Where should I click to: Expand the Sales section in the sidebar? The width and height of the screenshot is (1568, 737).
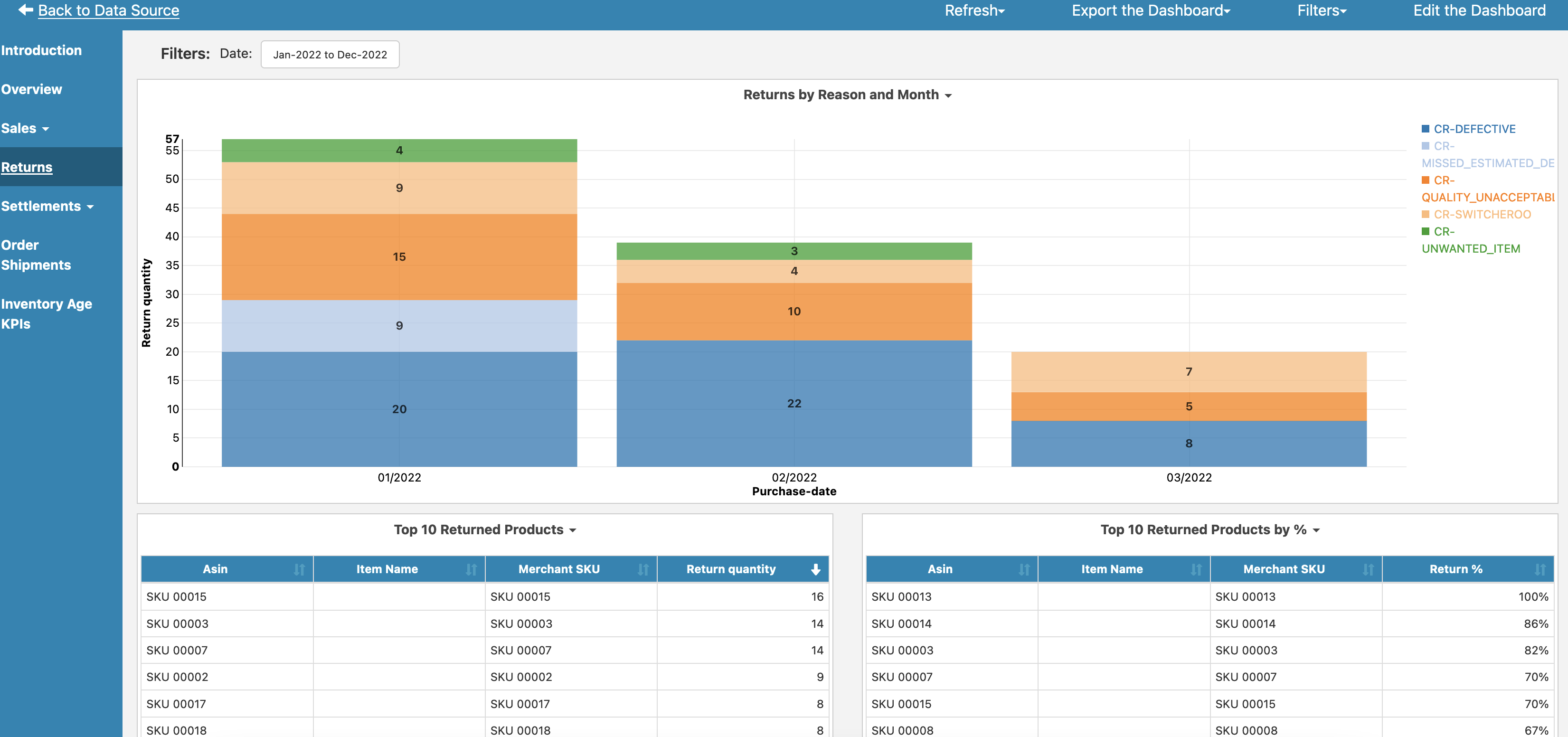point(26,128)
